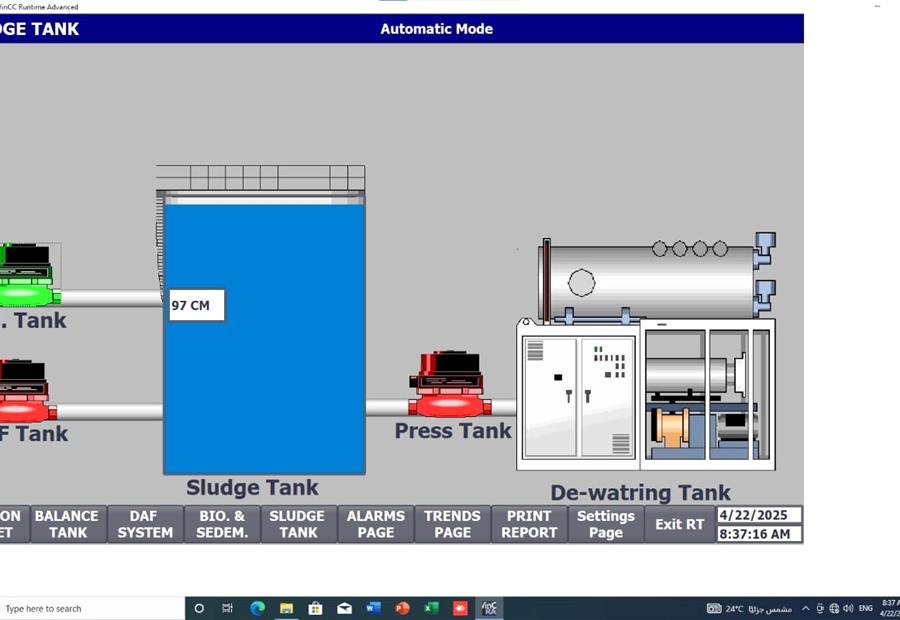
Task: Go to BIO. & SEDEM. screen
Action: point(222,524)
